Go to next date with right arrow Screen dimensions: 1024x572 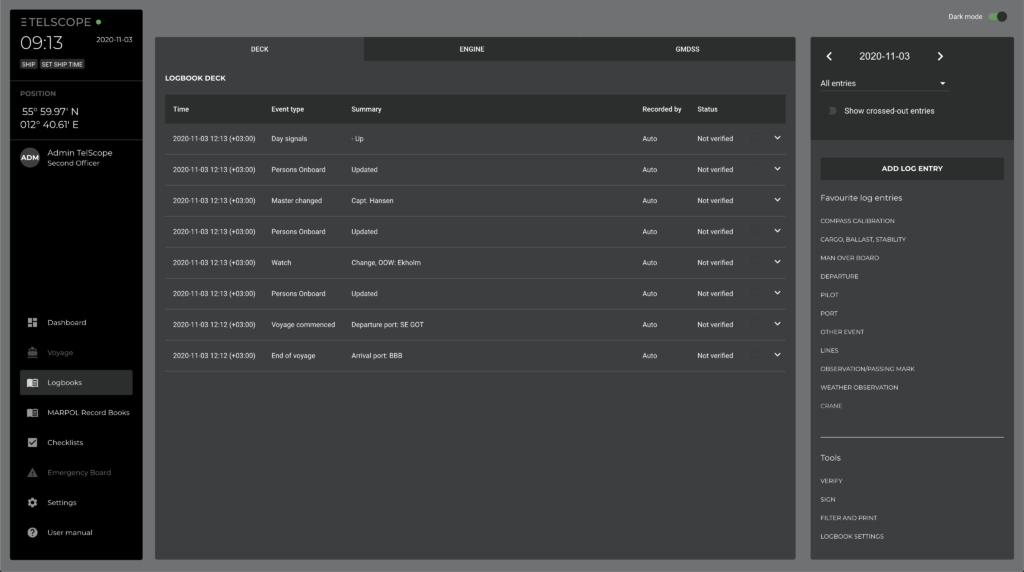(x=940, y=57)
